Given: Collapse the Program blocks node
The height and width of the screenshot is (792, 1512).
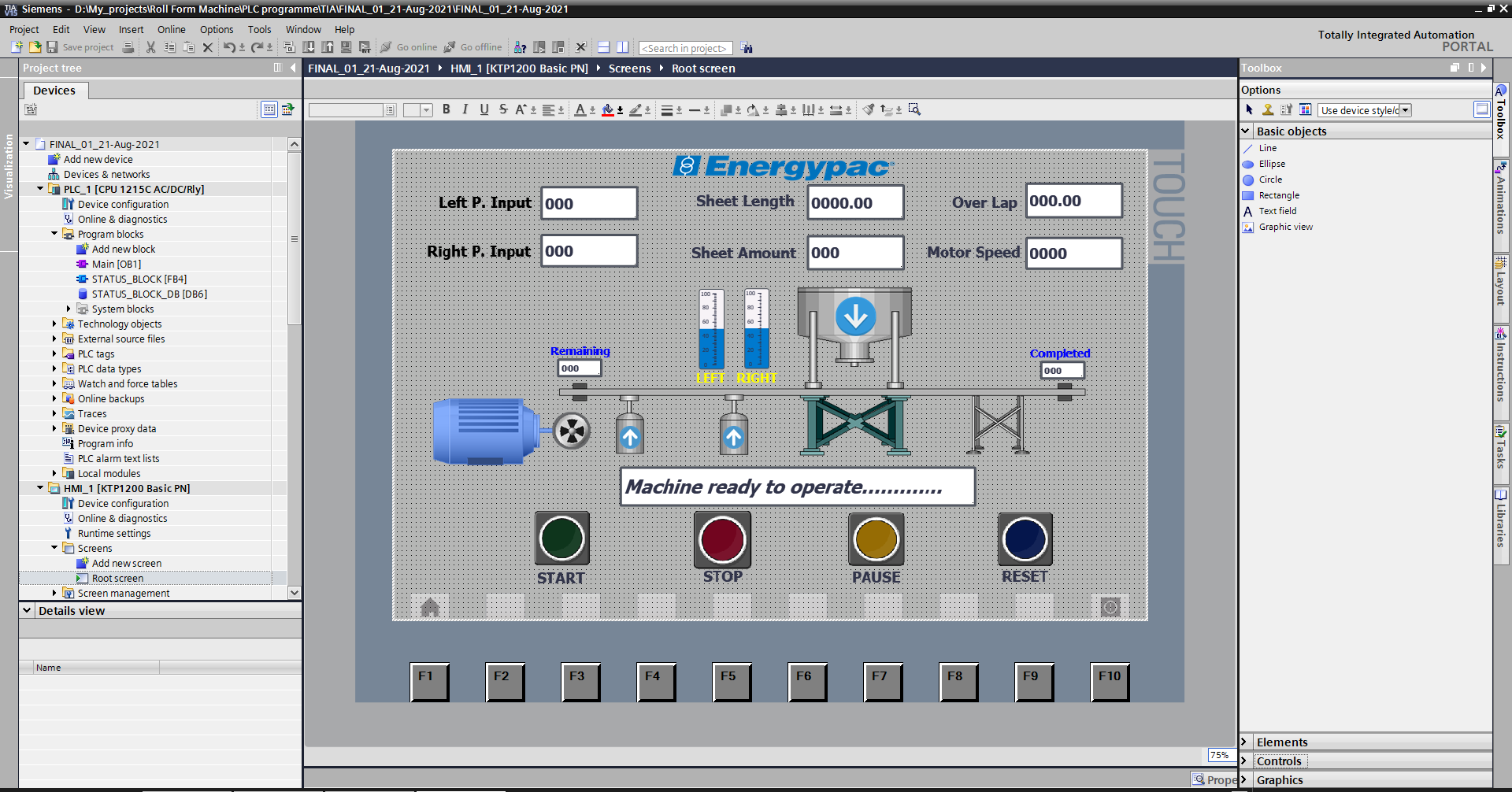Looking at the screenshot, I should tap(54, 234).
